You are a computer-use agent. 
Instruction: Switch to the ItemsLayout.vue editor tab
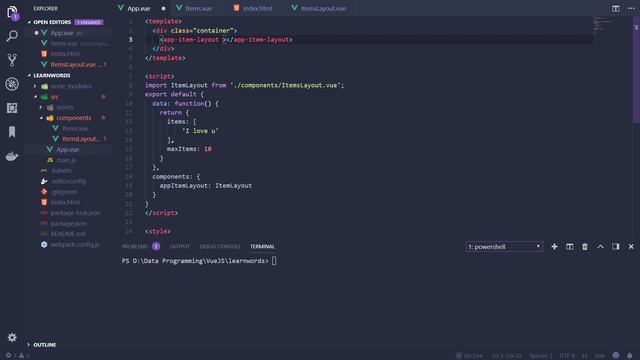323,9
